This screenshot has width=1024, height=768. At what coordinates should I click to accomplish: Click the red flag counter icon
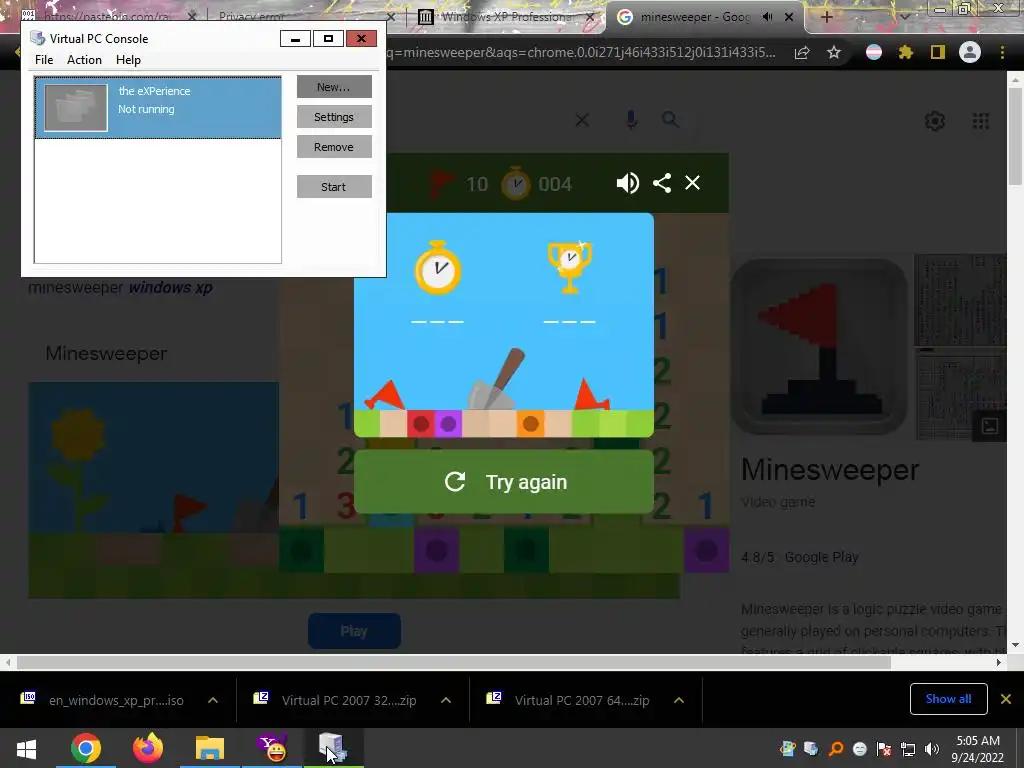click(x=441, y=184)
